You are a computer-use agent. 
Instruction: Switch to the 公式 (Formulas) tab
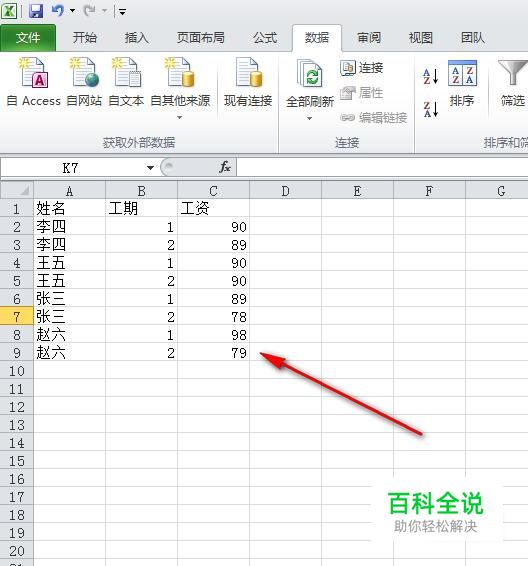click(265, 38)
